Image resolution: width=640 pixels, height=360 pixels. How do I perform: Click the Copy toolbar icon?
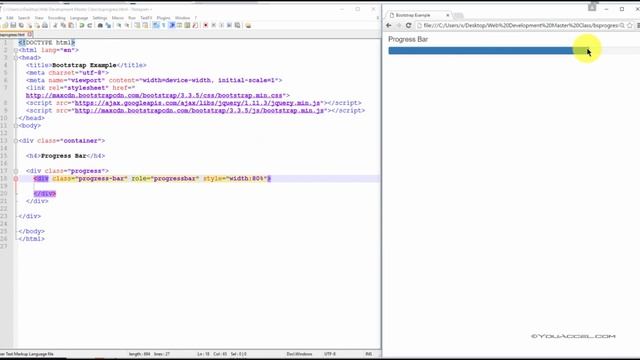point(63,25)
